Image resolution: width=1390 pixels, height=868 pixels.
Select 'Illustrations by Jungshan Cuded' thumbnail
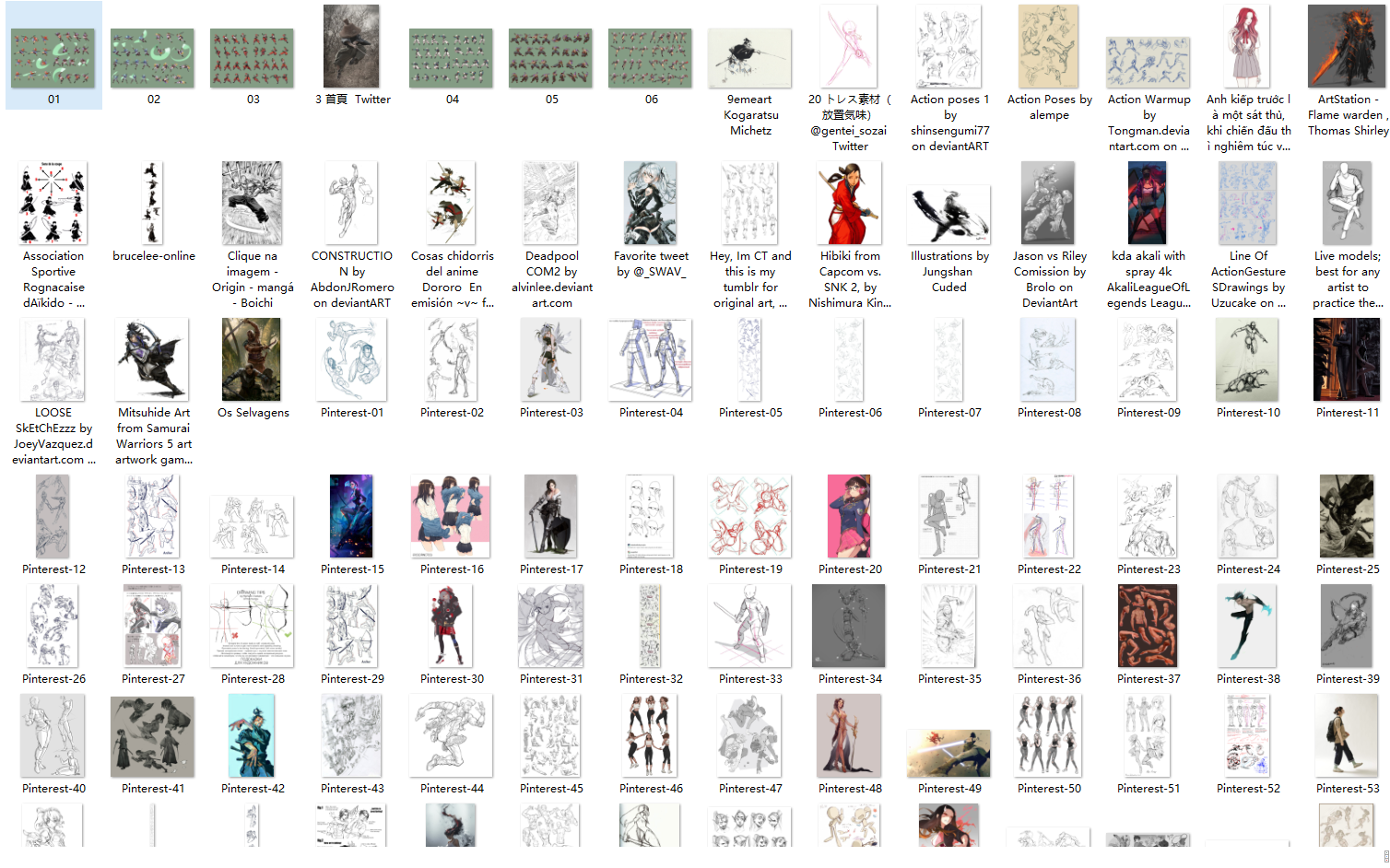coord(949,215)
